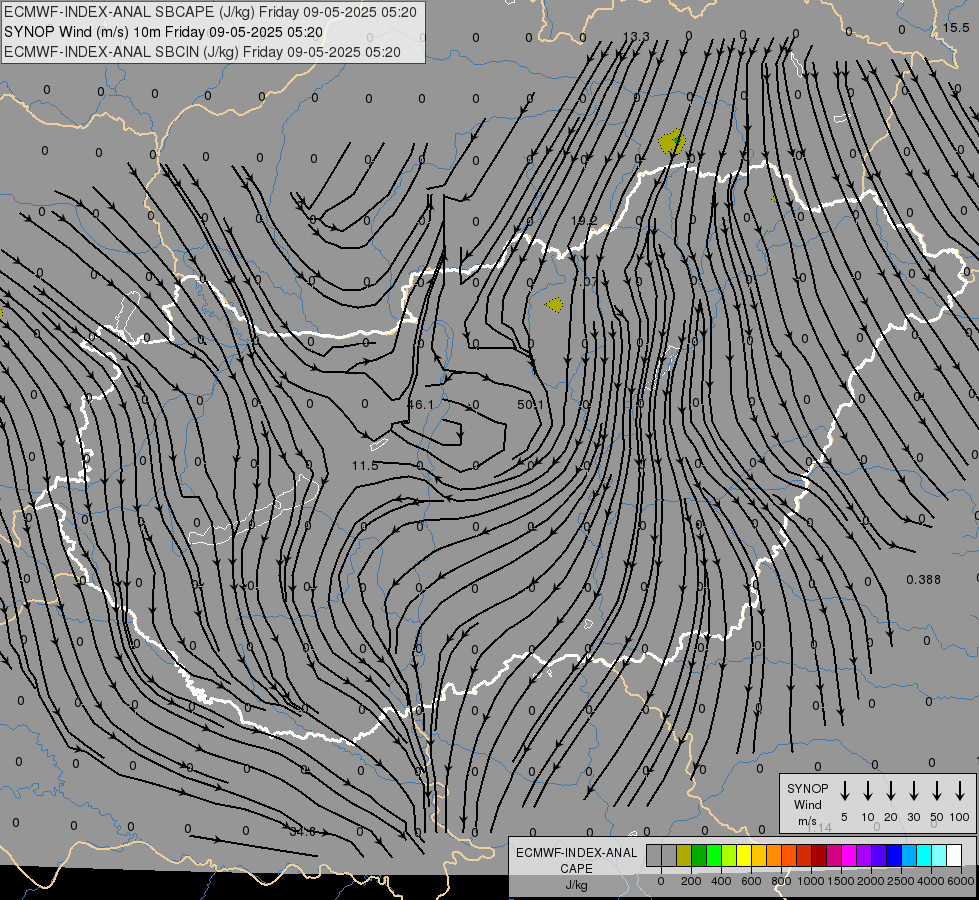
Task: Click the 20 m/s wind arrow in legend
Action: click(891, 791)
